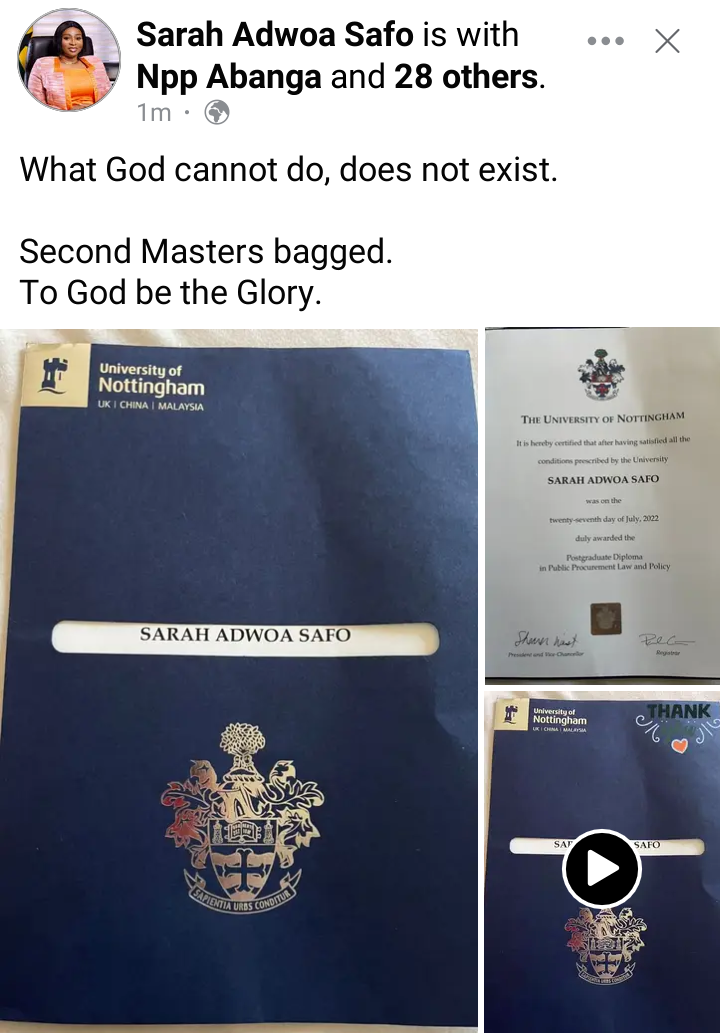The height and width of the screenshot is (1033, 720).
Task: Click the silver crest on the blue folder
Action: coord(241,817)
